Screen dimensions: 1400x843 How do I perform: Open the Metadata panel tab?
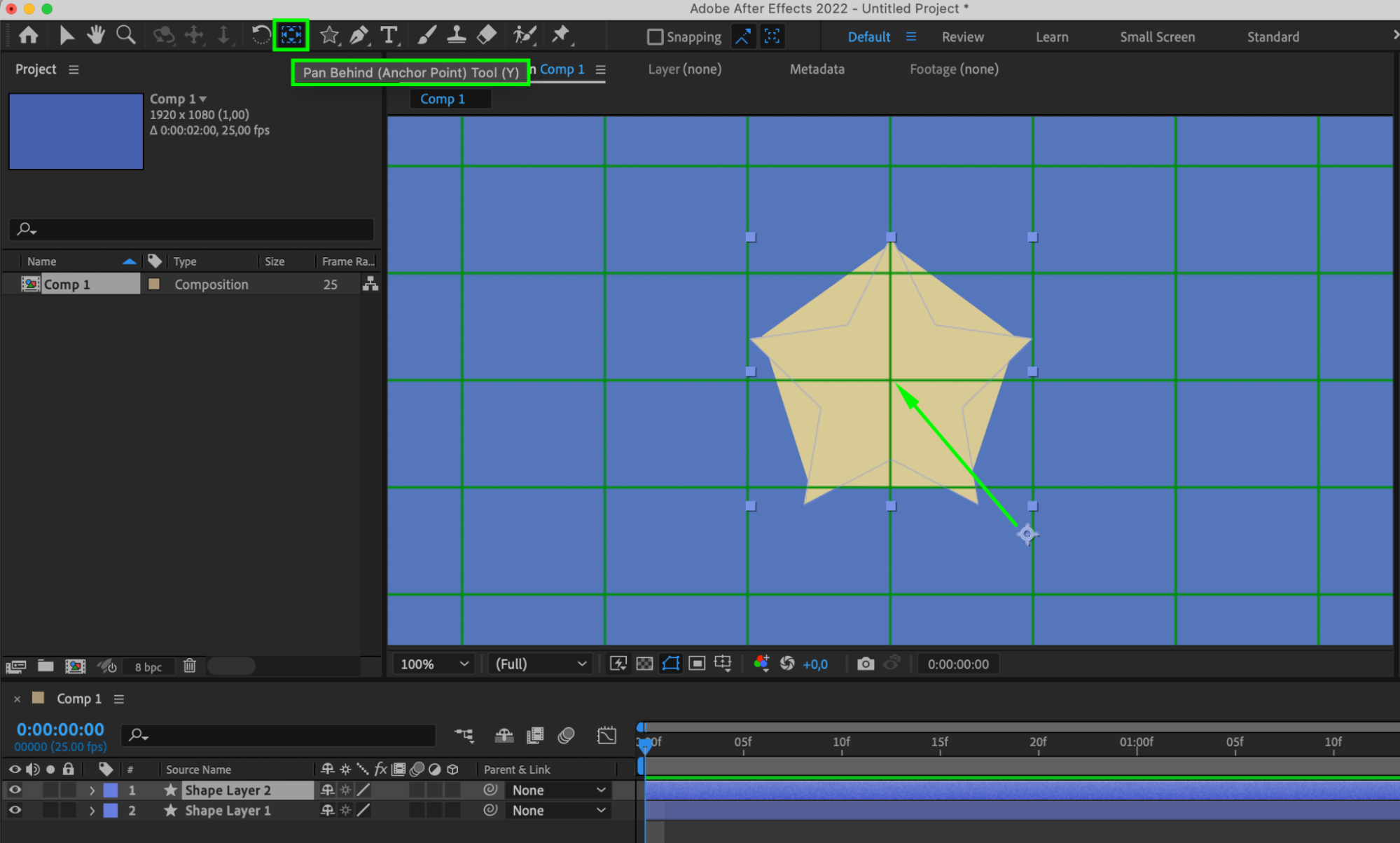(x=817, y=69)
